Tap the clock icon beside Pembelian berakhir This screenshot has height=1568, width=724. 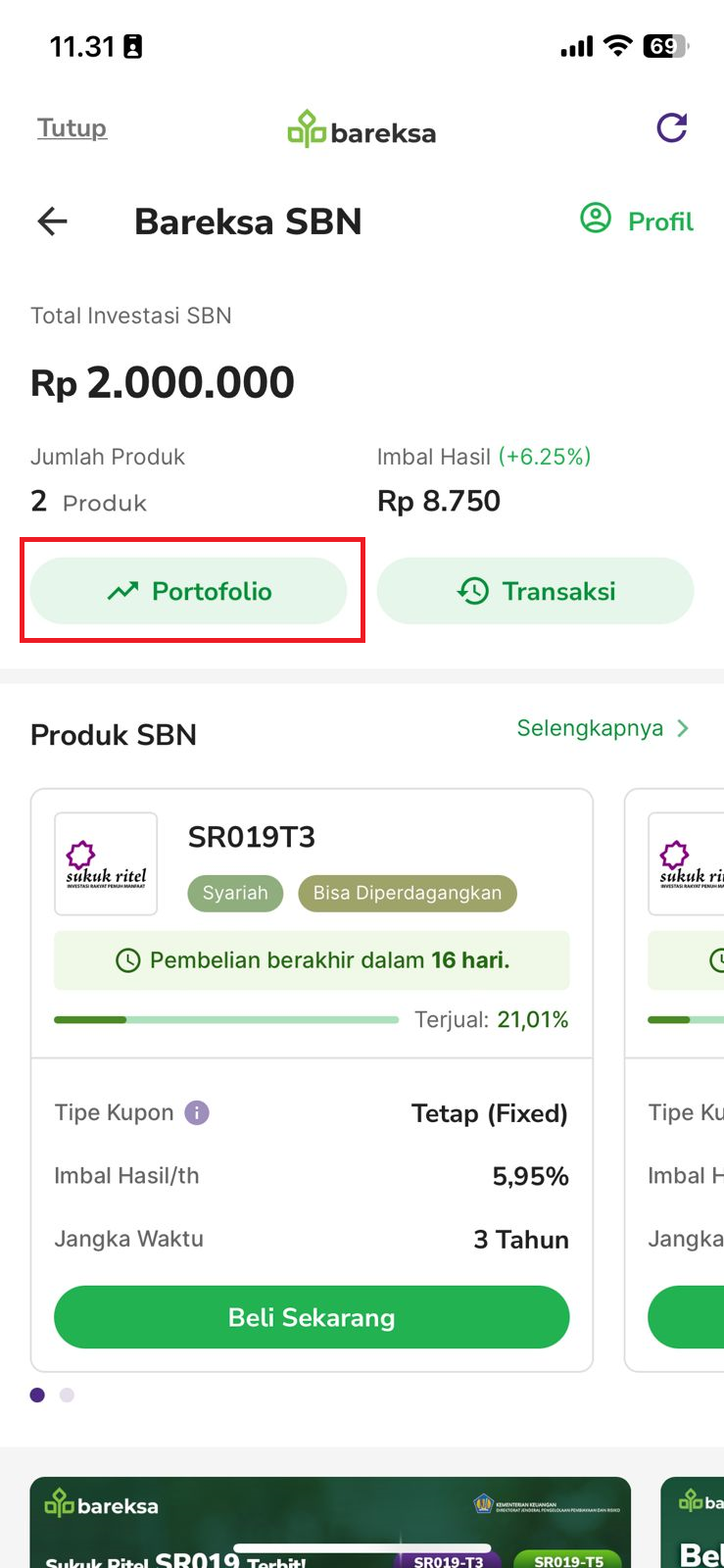coord(127,960)
